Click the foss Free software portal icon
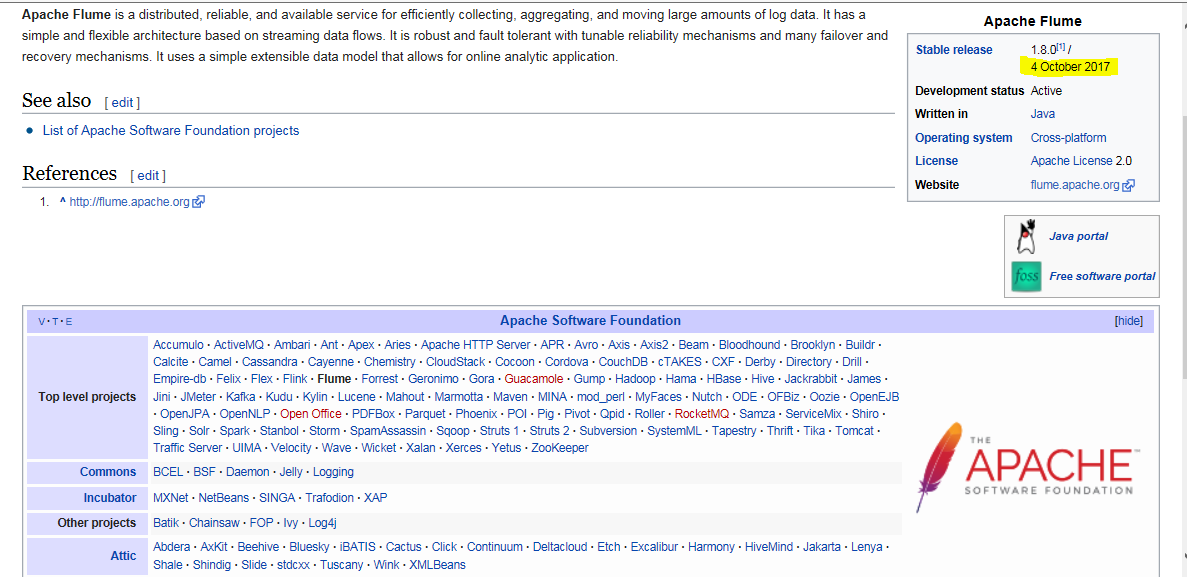Image resolution: width=1187 pixels, height=577 pixels. (1026, 276)
